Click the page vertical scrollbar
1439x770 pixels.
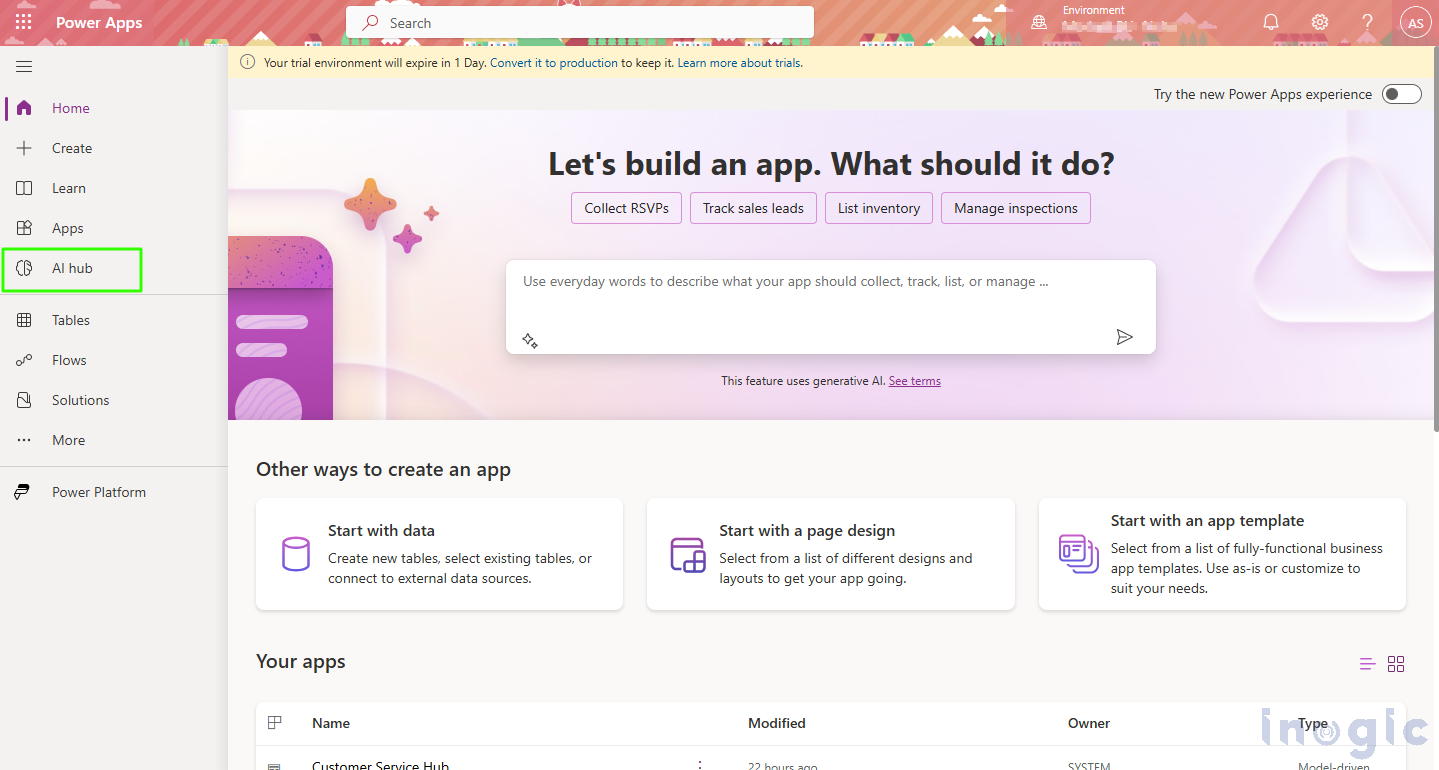1434,240
